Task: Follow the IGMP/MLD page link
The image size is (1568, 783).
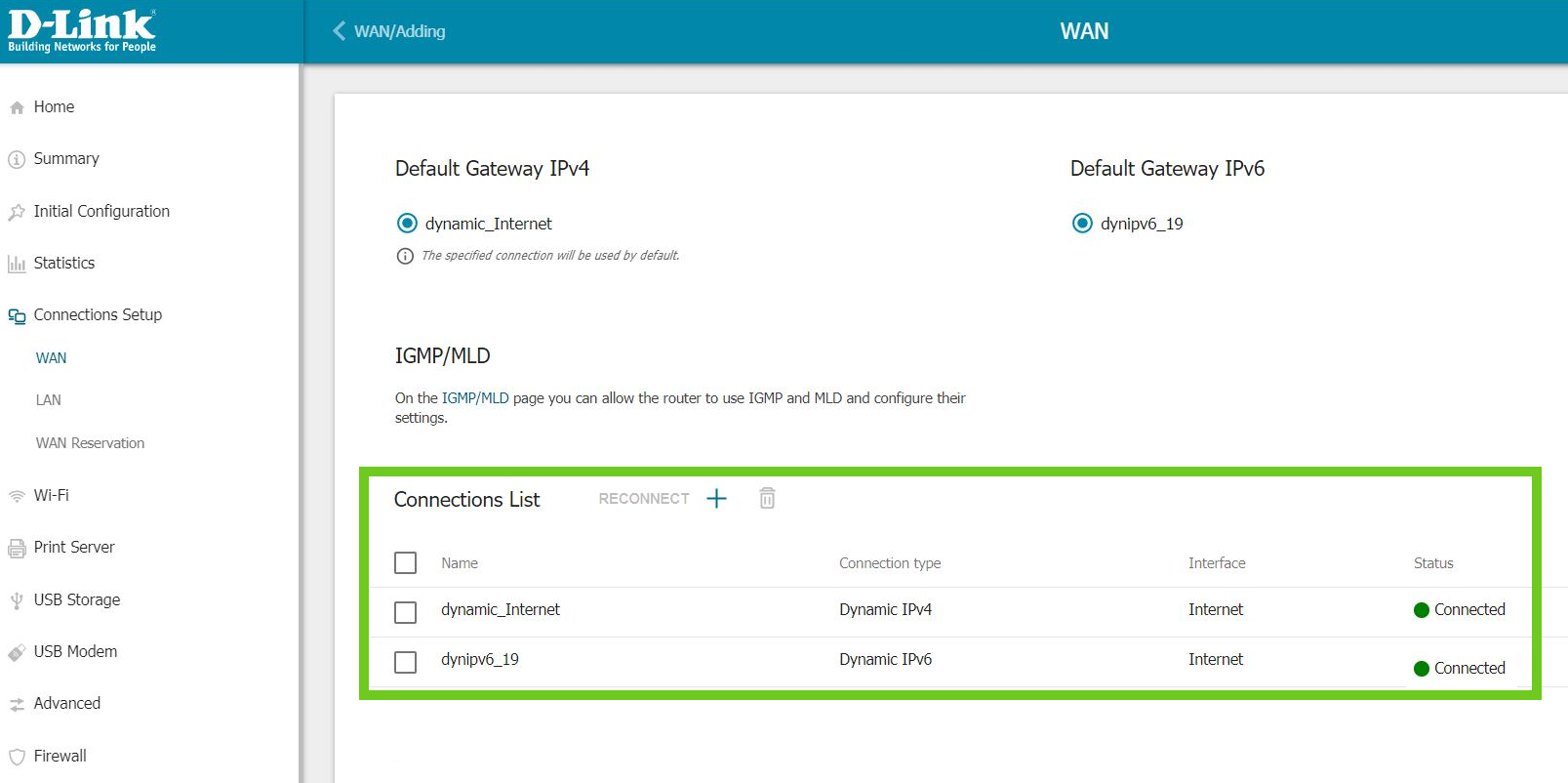Action: tap(475, 398)
